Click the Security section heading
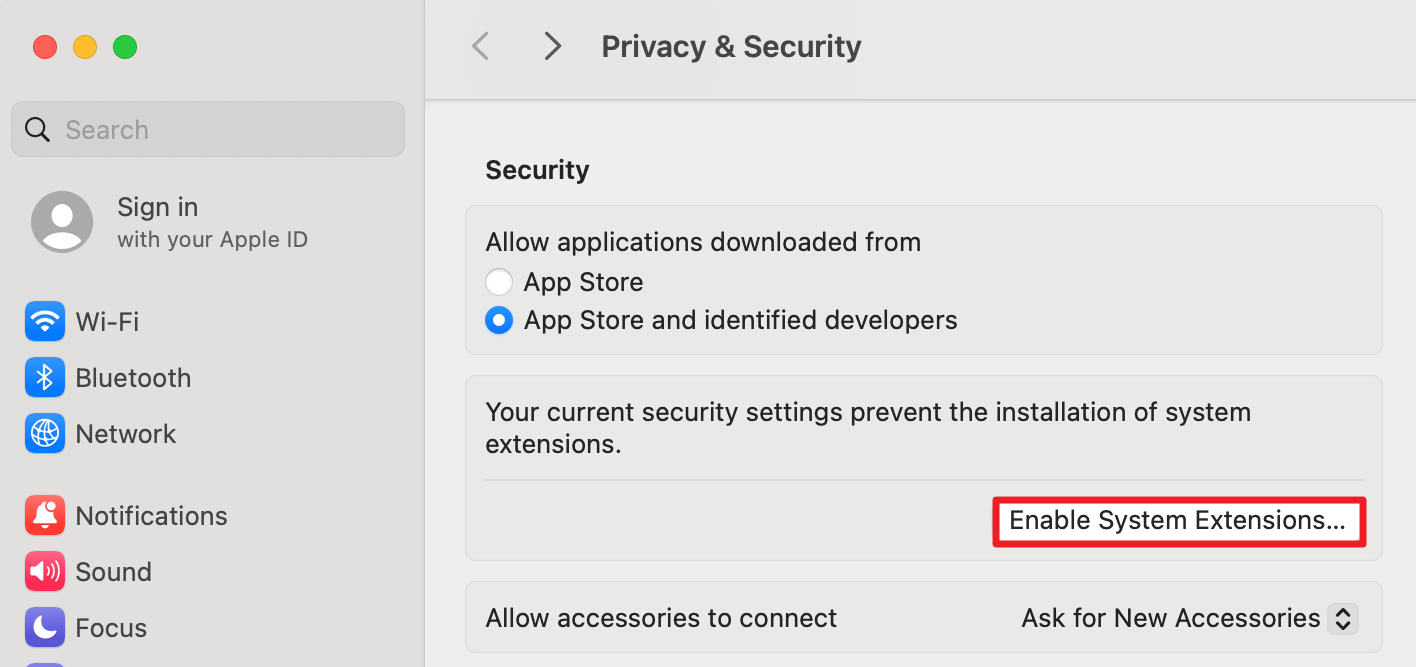1416x667 pixels. point(537,169)
